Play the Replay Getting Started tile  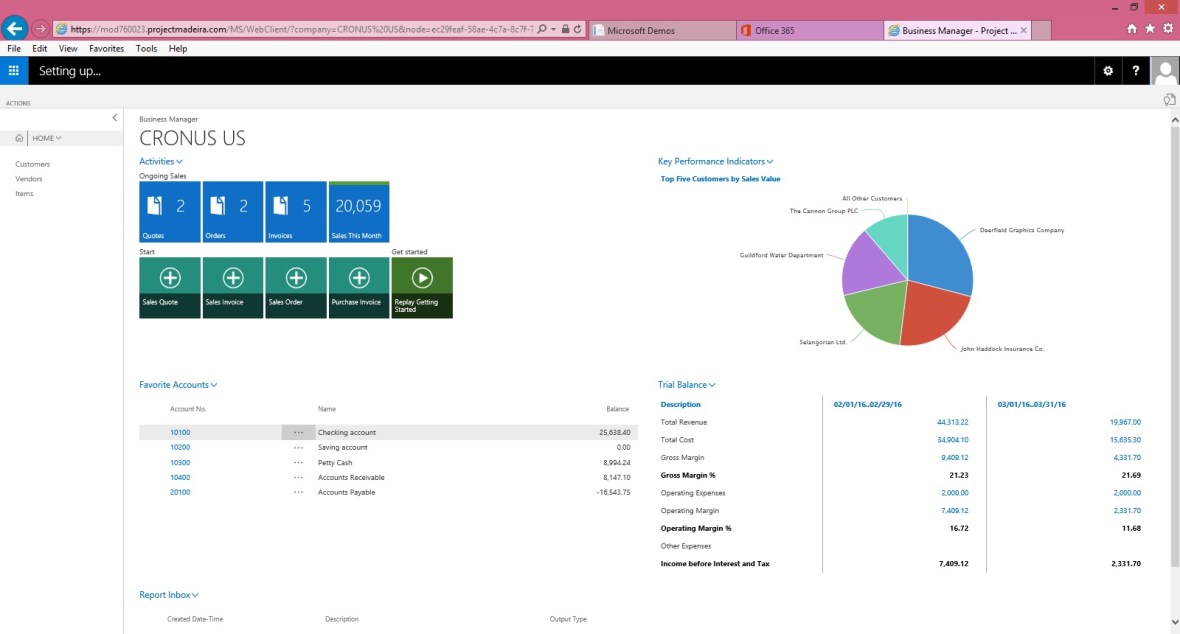click(x=422, y=288)
